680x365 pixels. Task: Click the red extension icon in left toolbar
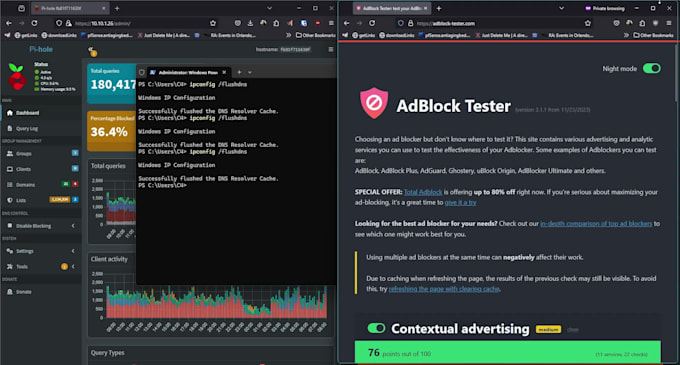(318, 23)
